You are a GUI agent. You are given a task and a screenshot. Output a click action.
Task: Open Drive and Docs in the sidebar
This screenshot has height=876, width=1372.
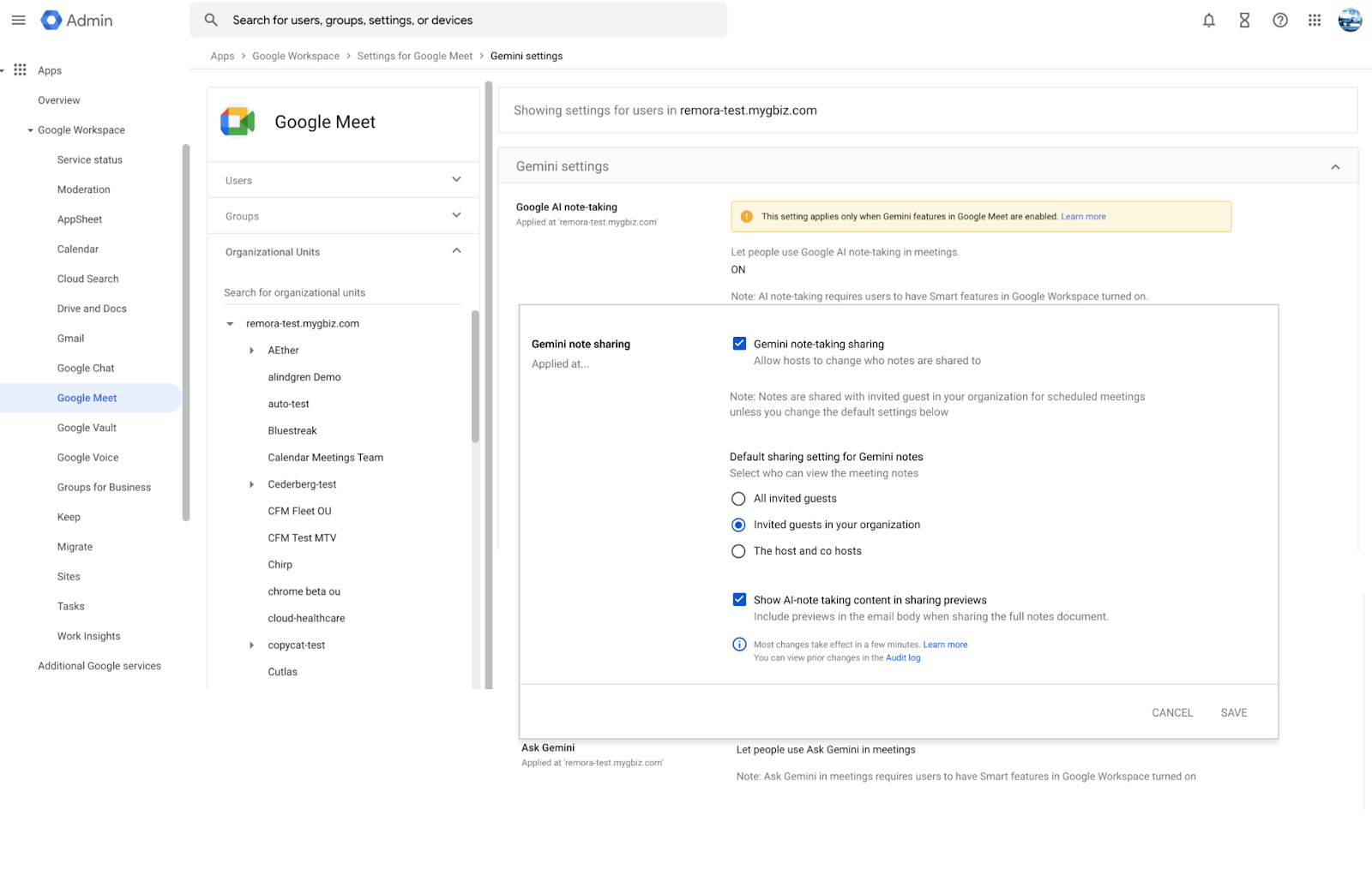pyautogui.click(x=92, y=309)
